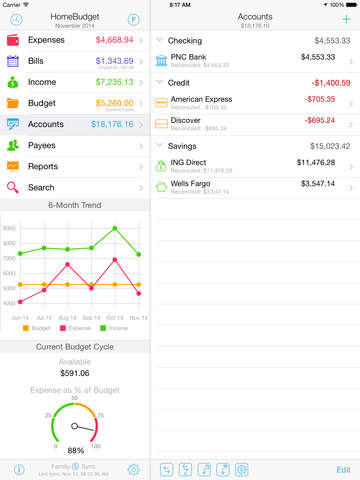The width and height of the screenshot is (360, 480).
Task: Open the Search menu label
Action: click(x=41, y=187)
